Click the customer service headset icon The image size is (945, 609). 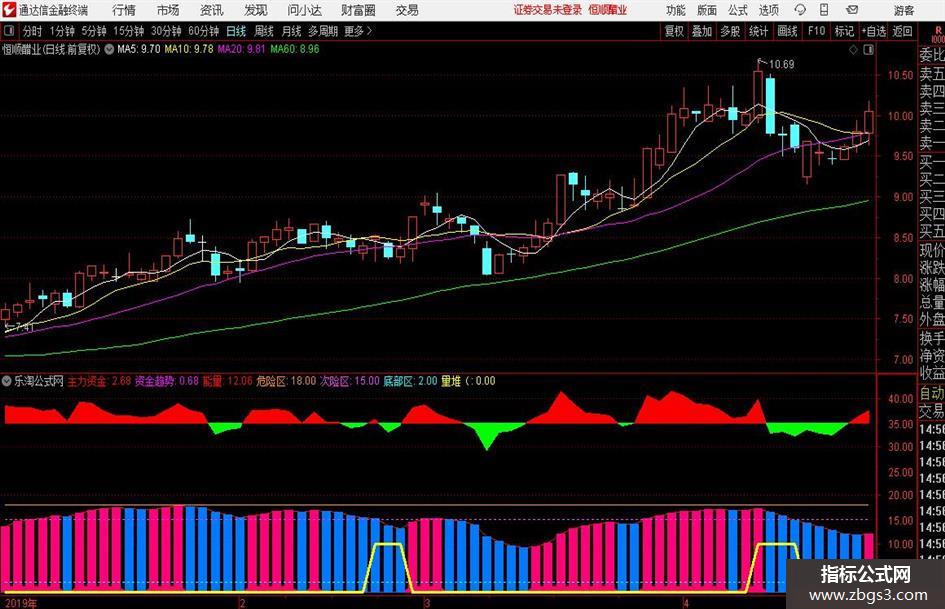800,10
